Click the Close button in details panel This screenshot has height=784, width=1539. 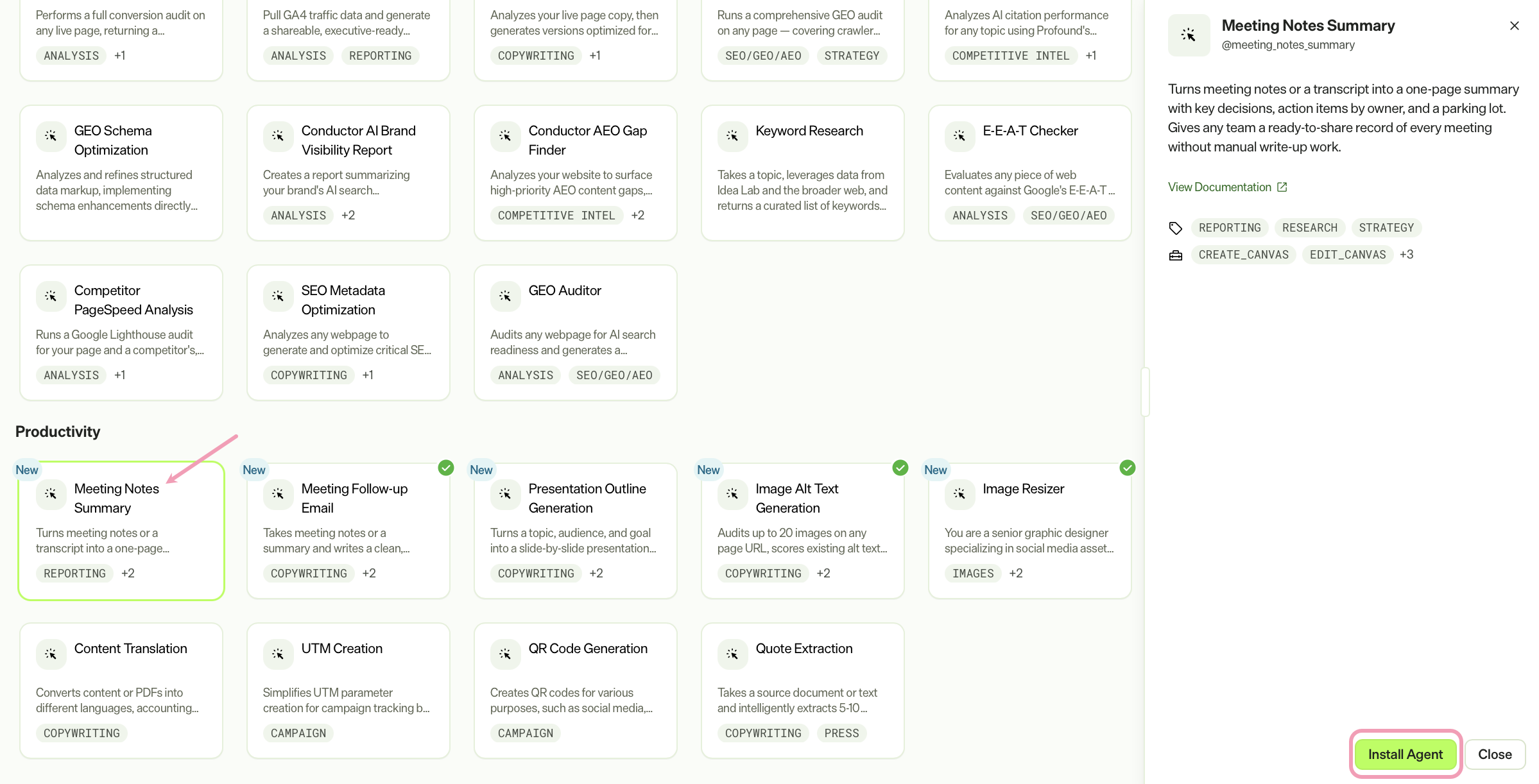(x=1495, y=754)
